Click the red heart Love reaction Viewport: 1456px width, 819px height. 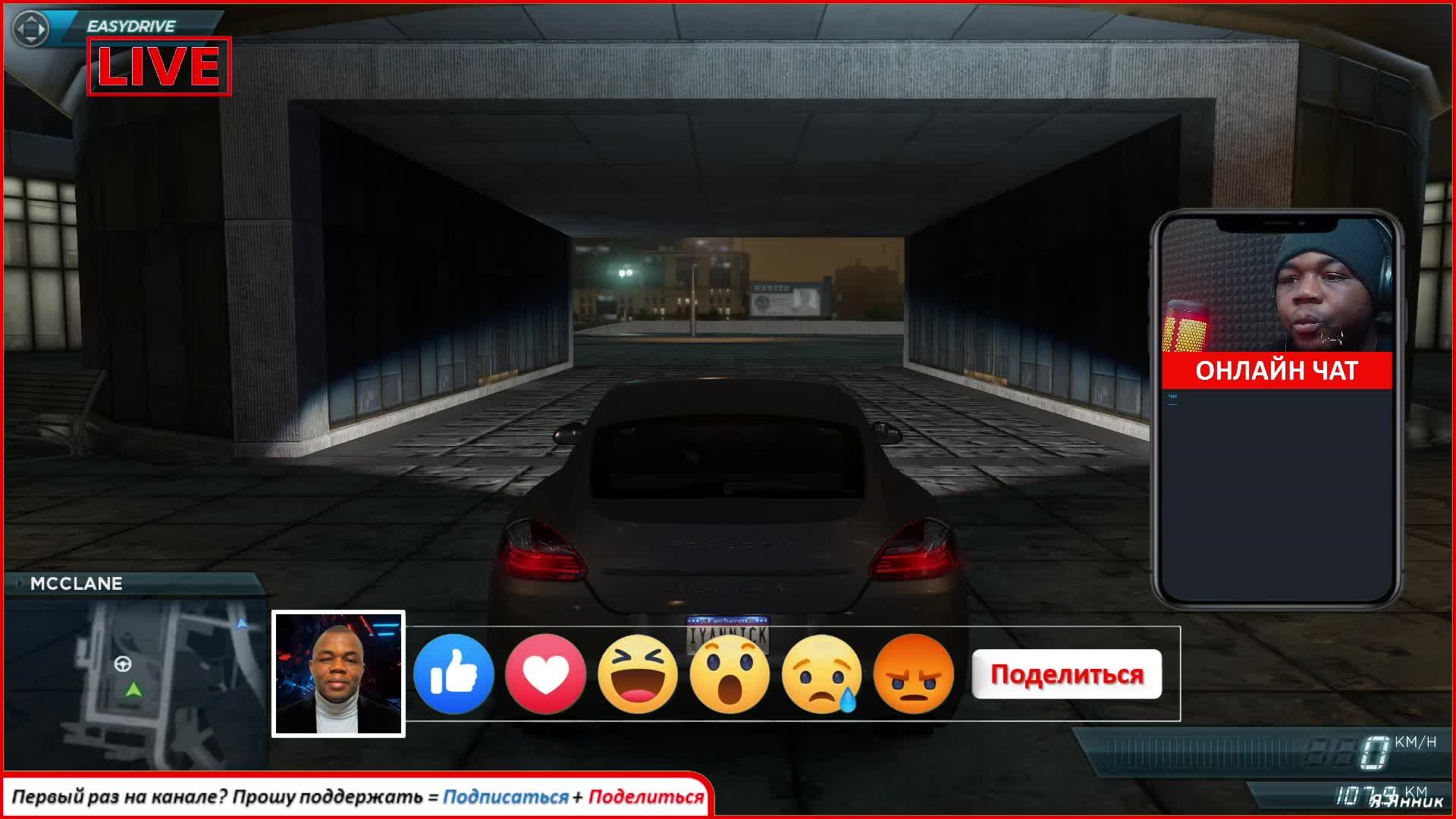coord(545,674)
